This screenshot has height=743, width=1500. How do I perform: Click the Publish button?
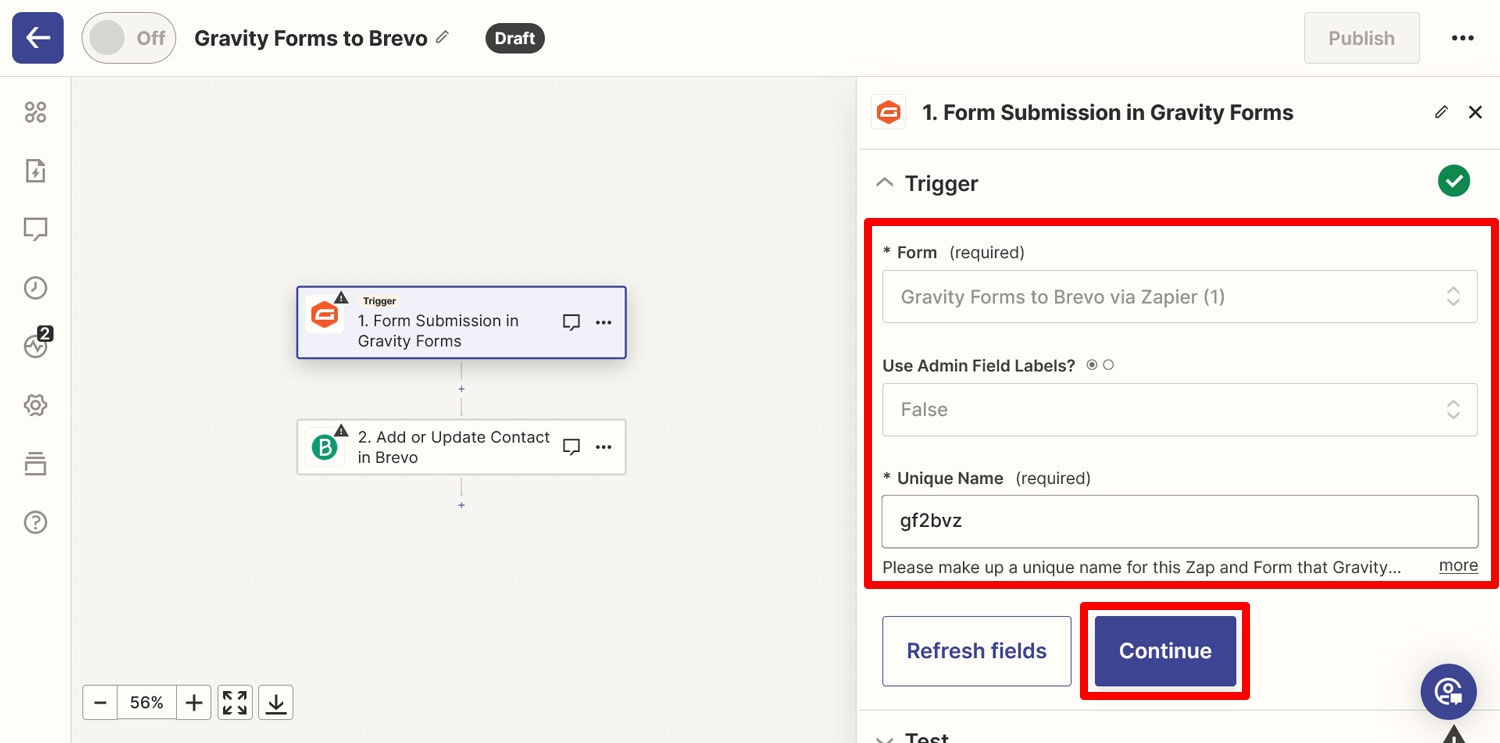click(1361, 38)
